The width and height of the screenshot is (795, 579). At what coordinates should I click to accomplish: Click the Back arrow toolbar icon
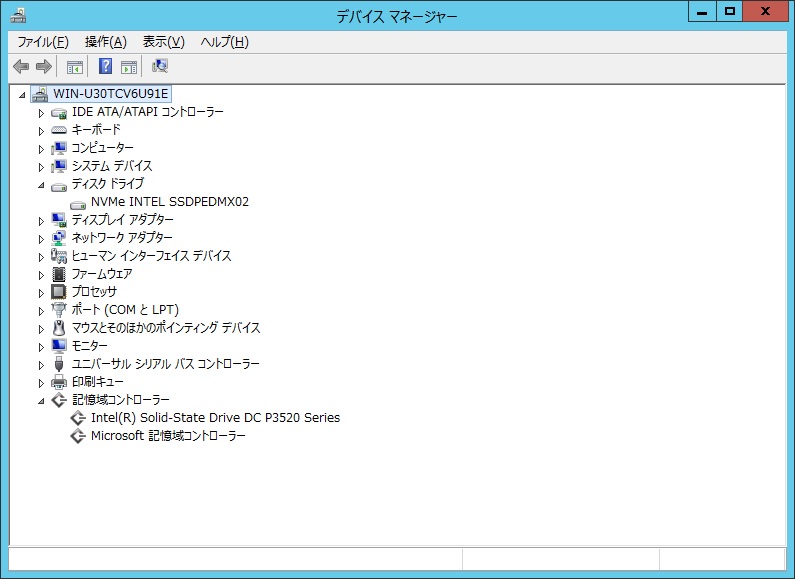point(21,67)
